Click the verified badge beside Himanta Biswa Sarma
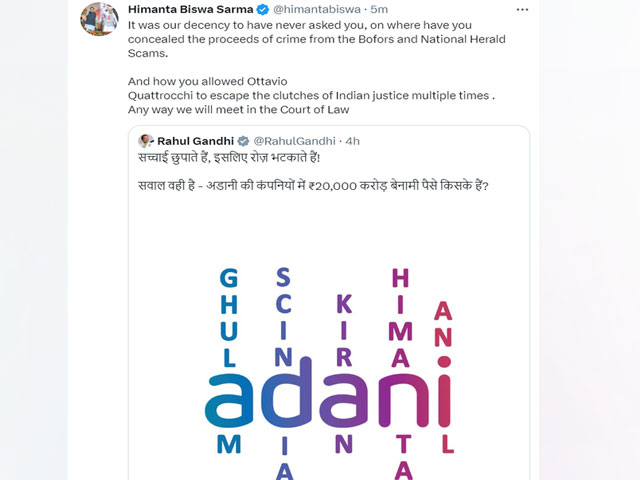Screen dimensions: 640x480 point(262,8)
